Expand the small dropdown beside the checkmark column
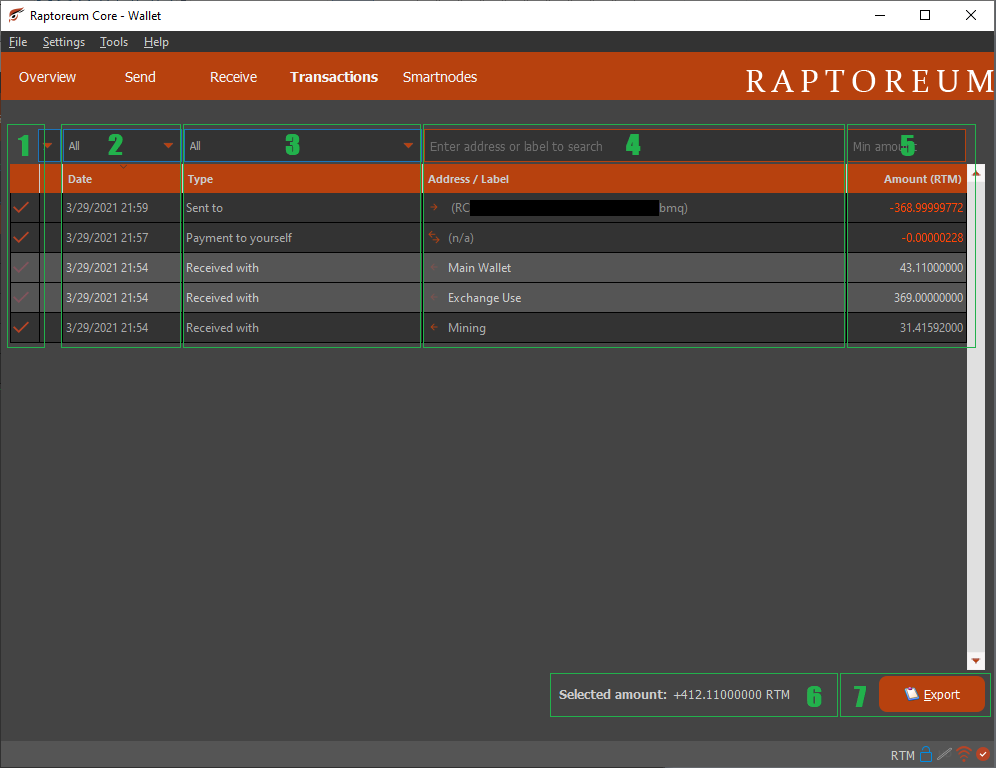Viewport: 996px width, 768px height. [x=47, y=145]
